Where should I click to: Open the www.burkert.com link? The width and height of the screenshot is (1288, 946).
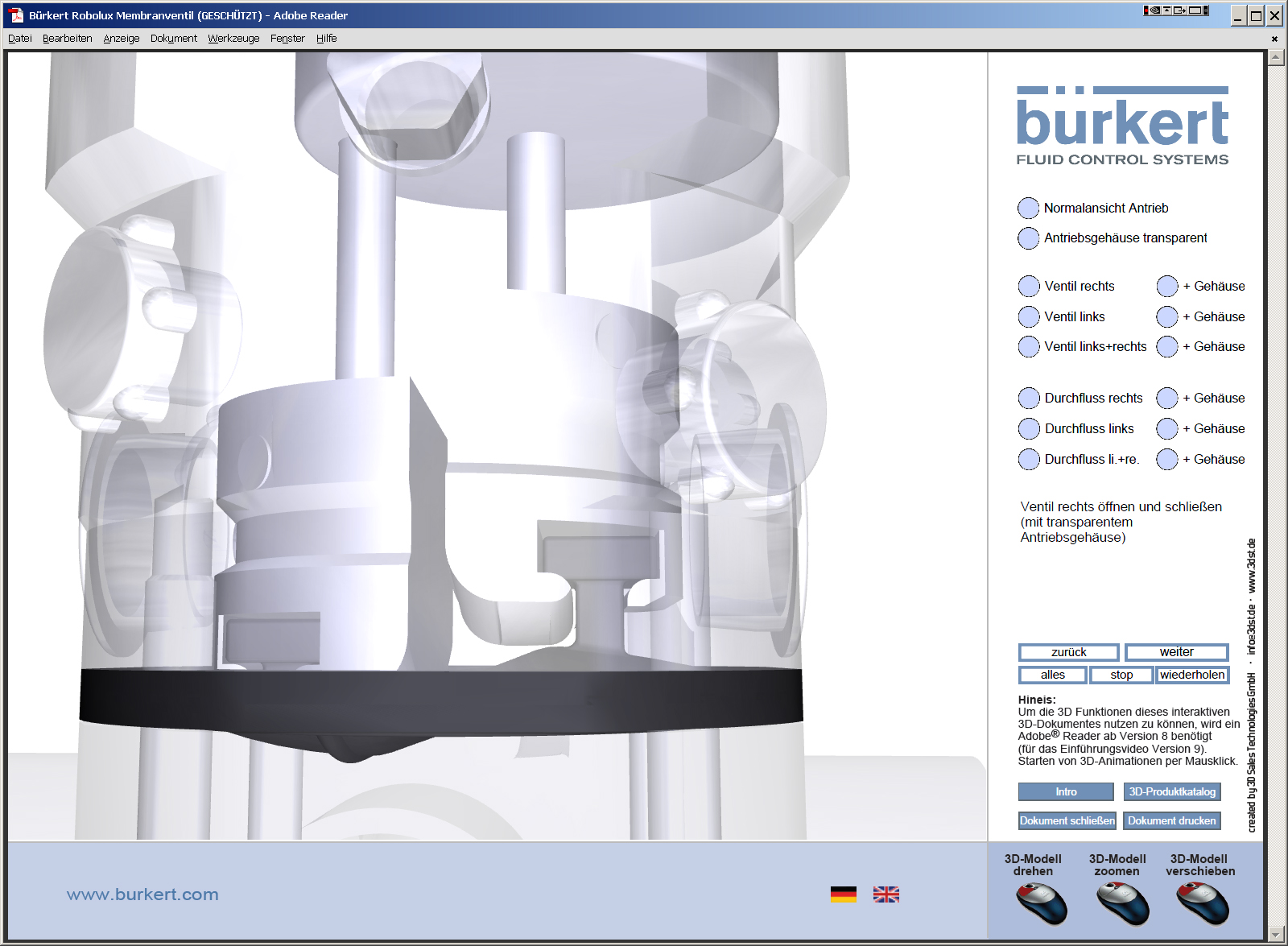click(142, 894)
